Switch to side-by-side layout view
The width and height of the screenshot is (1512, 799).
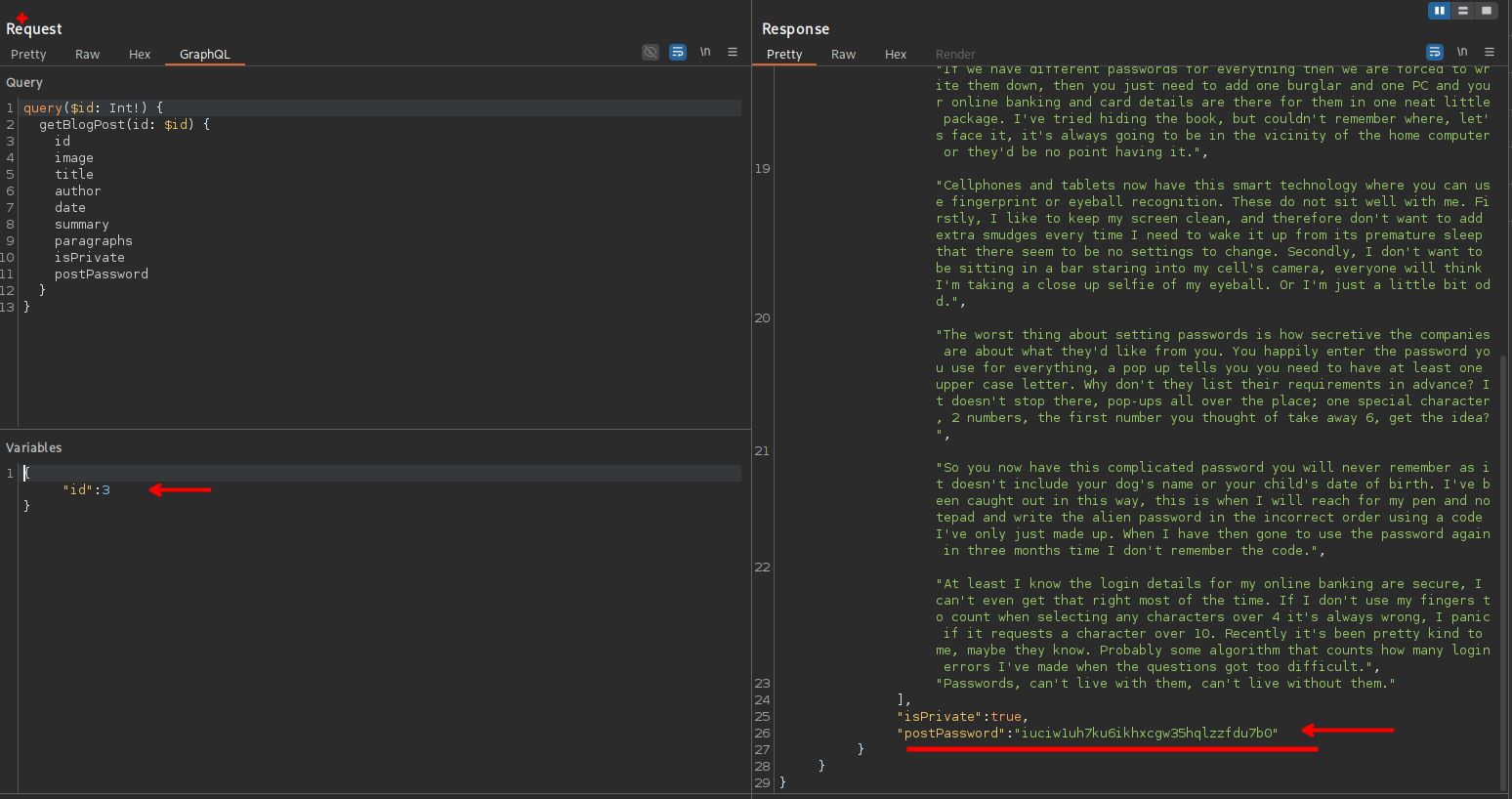point(1439,11)
